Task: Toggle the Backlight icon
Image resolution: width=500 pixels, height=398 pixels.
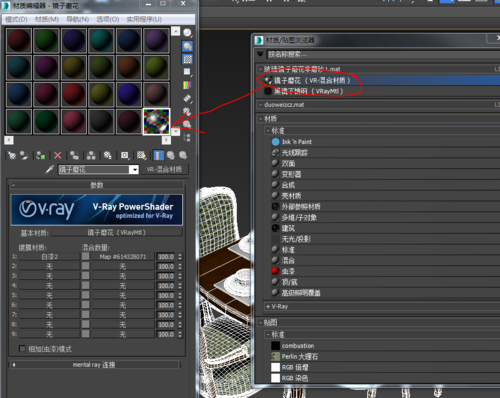Action: coord(187,46)
